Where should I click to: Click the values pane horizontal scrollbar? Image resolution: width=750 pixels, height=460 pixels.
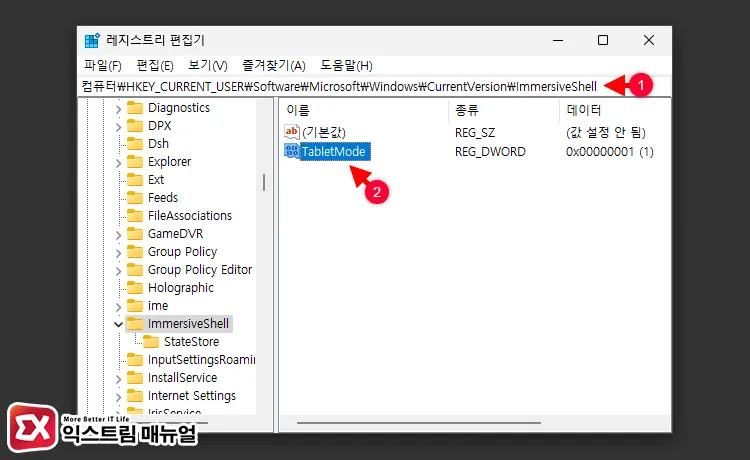coord(419,423)
